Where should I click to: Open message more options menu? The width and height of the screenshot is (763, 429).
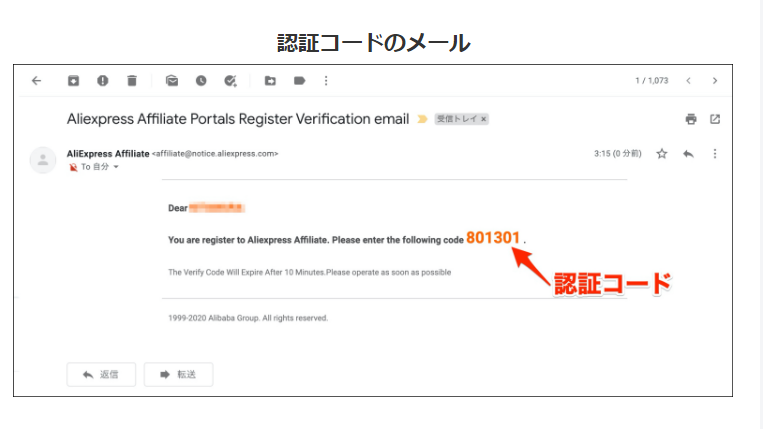715,154
